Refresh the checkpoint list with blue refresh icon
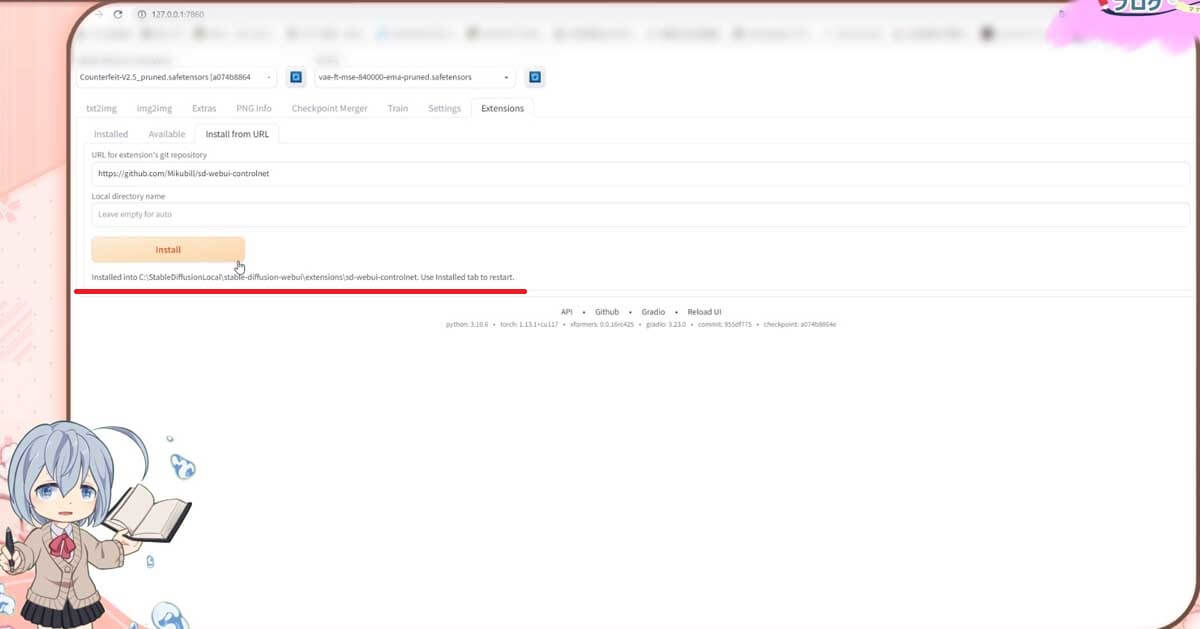Image resolution: width=1200 pixels, height=629 pixels. 295,77
